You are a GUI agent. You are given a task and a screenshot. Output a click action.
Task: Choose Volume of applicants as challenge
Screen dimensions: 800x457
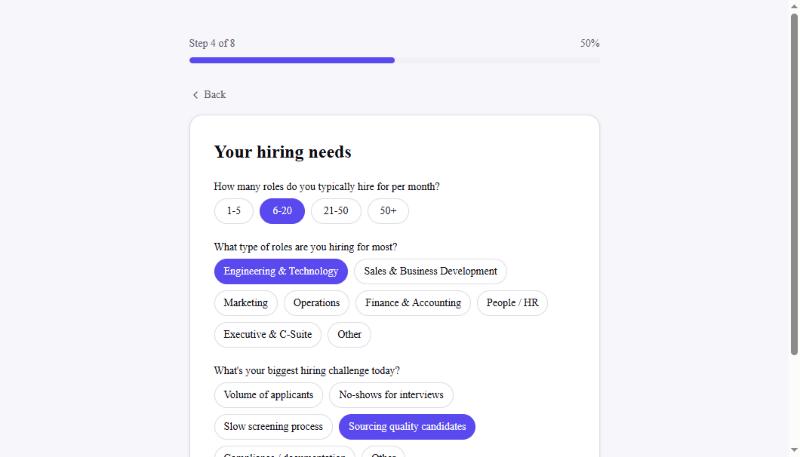tap(268, 395)
